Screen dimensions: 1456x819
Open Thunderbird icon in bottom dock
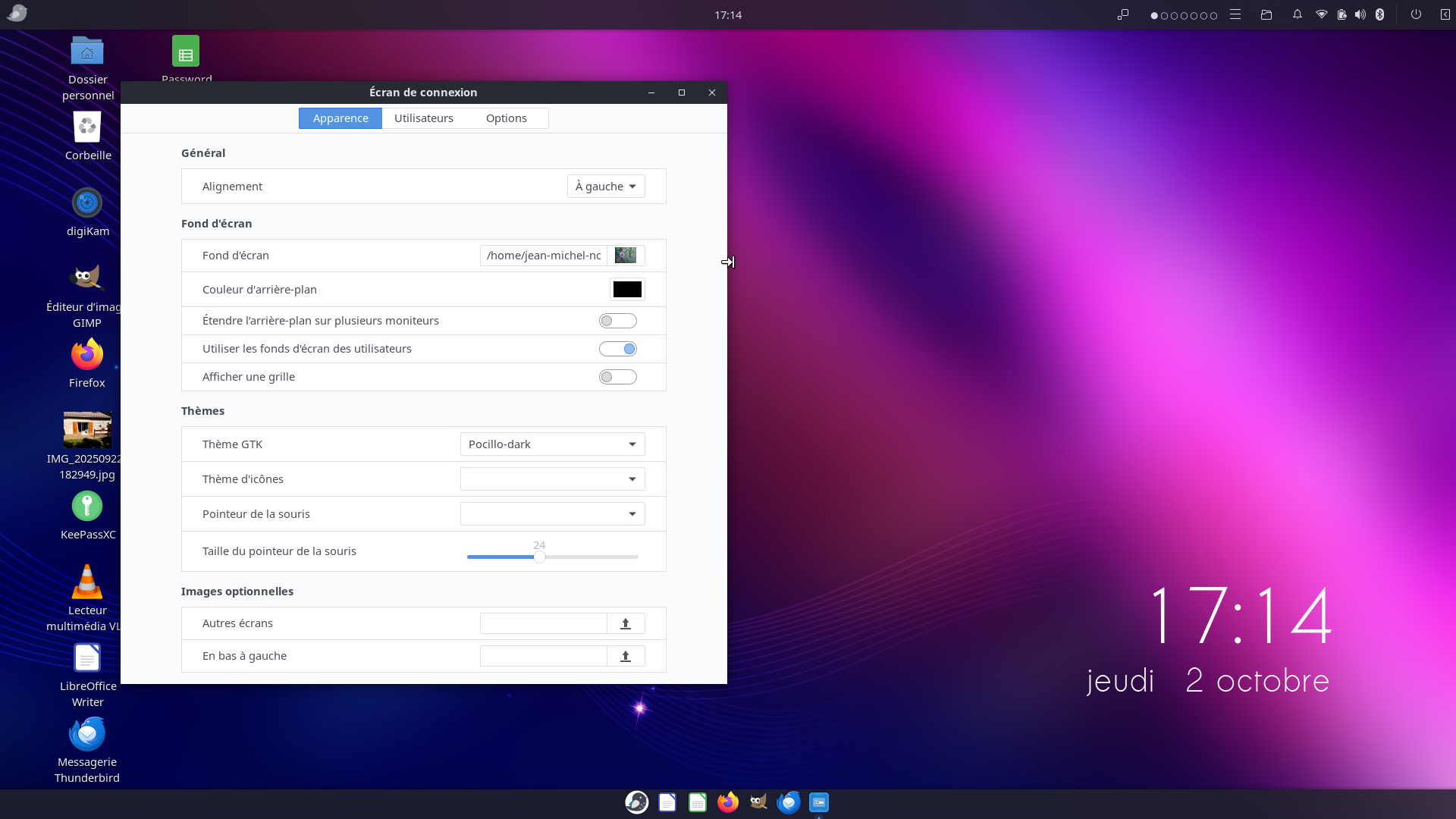point(789,802)
